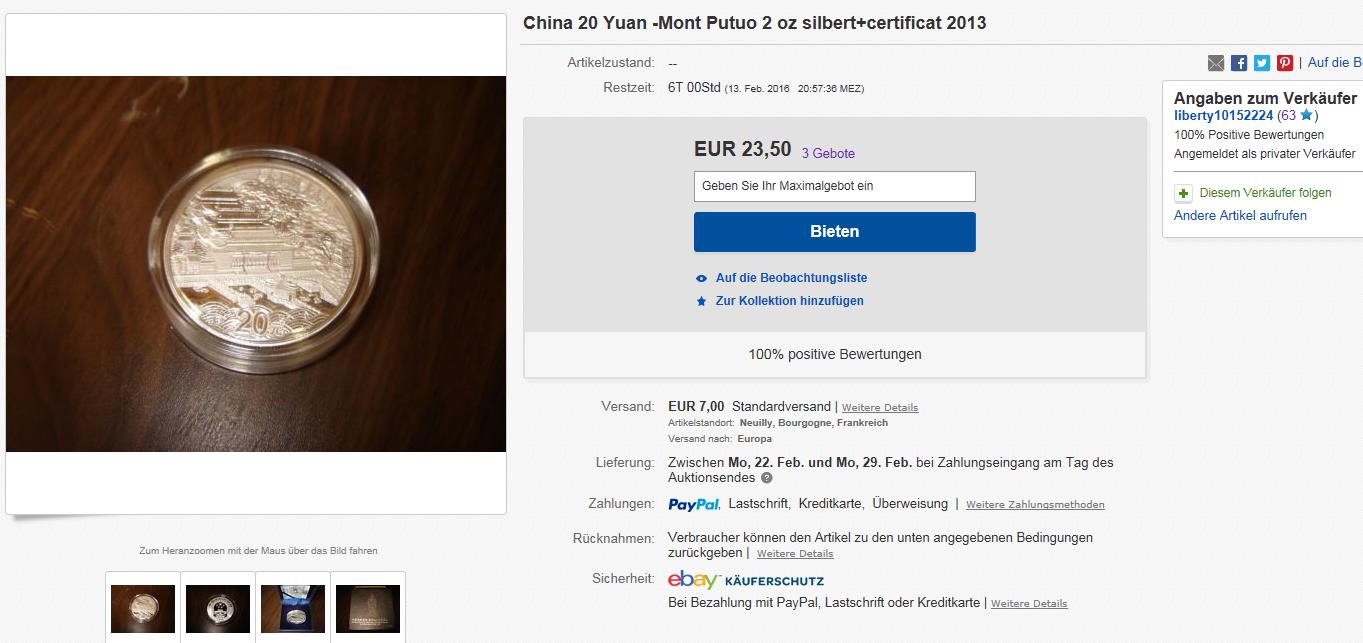This screenshot has height=643, width=1363.
Task: Expand Weitere Zahlungsmethoden
Action: 1035,505
